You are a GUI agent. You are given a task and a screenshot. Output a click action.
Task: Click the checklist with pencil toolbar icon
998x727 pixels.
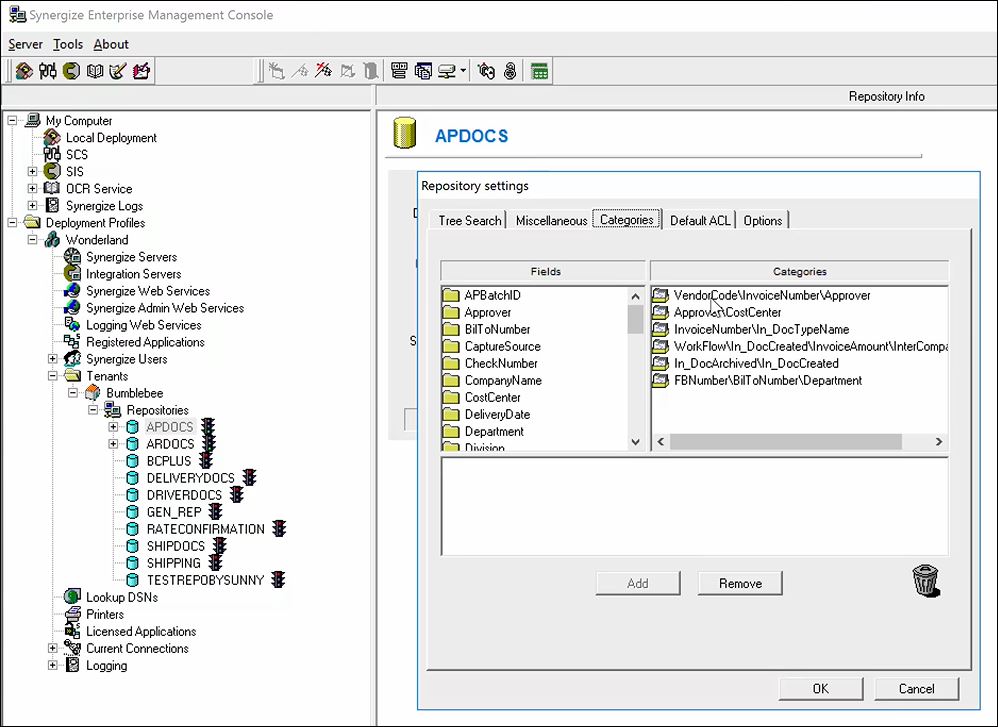pyautogui.click(x=118, y=71)
